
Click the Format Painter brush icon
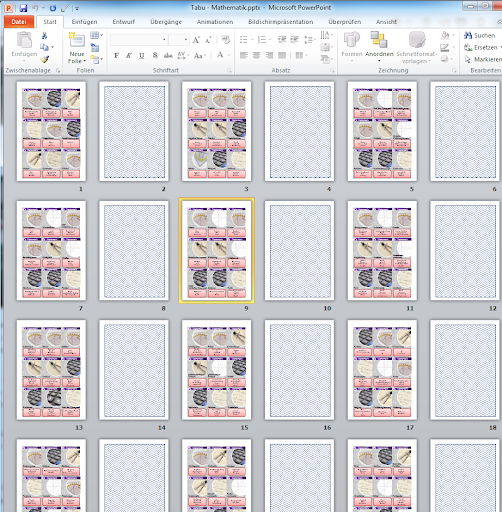tap(45, 59)
